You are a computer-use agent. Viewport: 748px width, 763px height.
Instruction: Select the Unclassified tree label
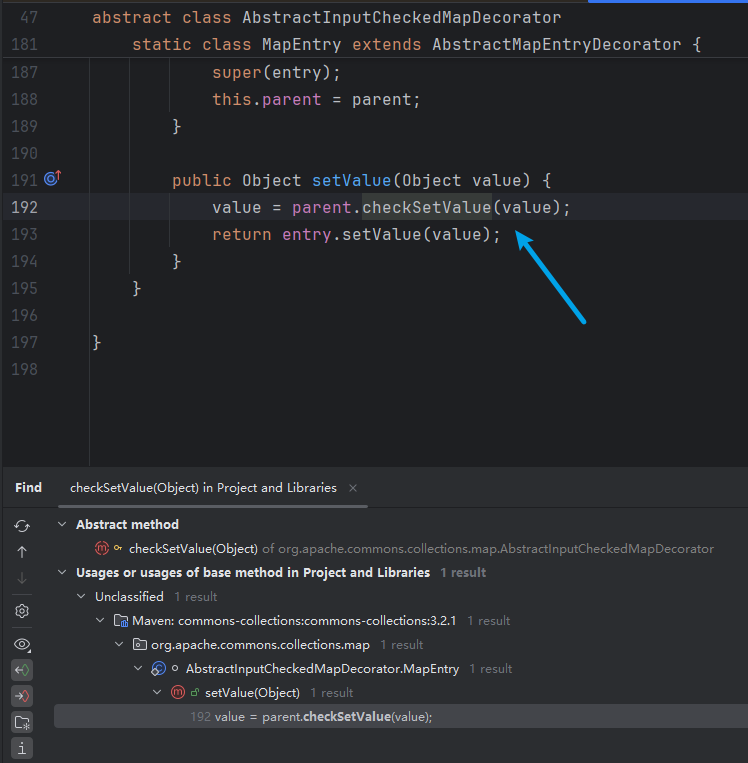pos(129,597)
